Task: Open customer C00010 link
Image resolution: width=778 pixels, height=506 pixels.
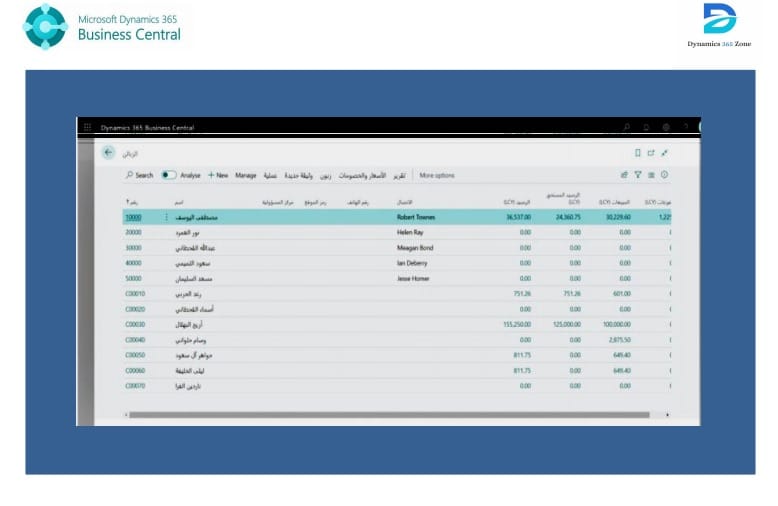Action: pyautogui.click(x=135, y=294)
